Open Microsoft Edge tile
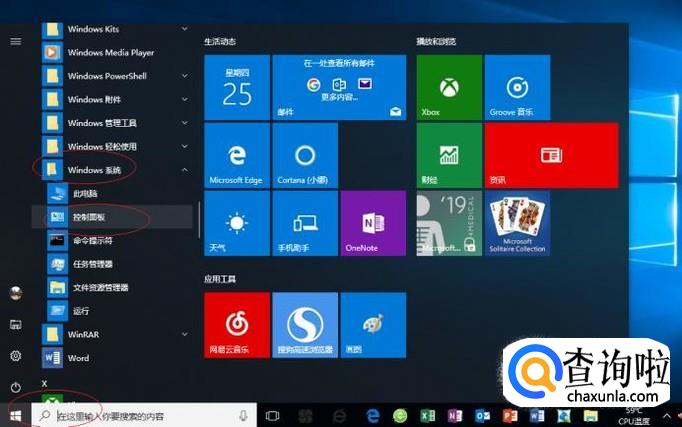The height and width of the screenshot is (427, 682). point(236,155)
